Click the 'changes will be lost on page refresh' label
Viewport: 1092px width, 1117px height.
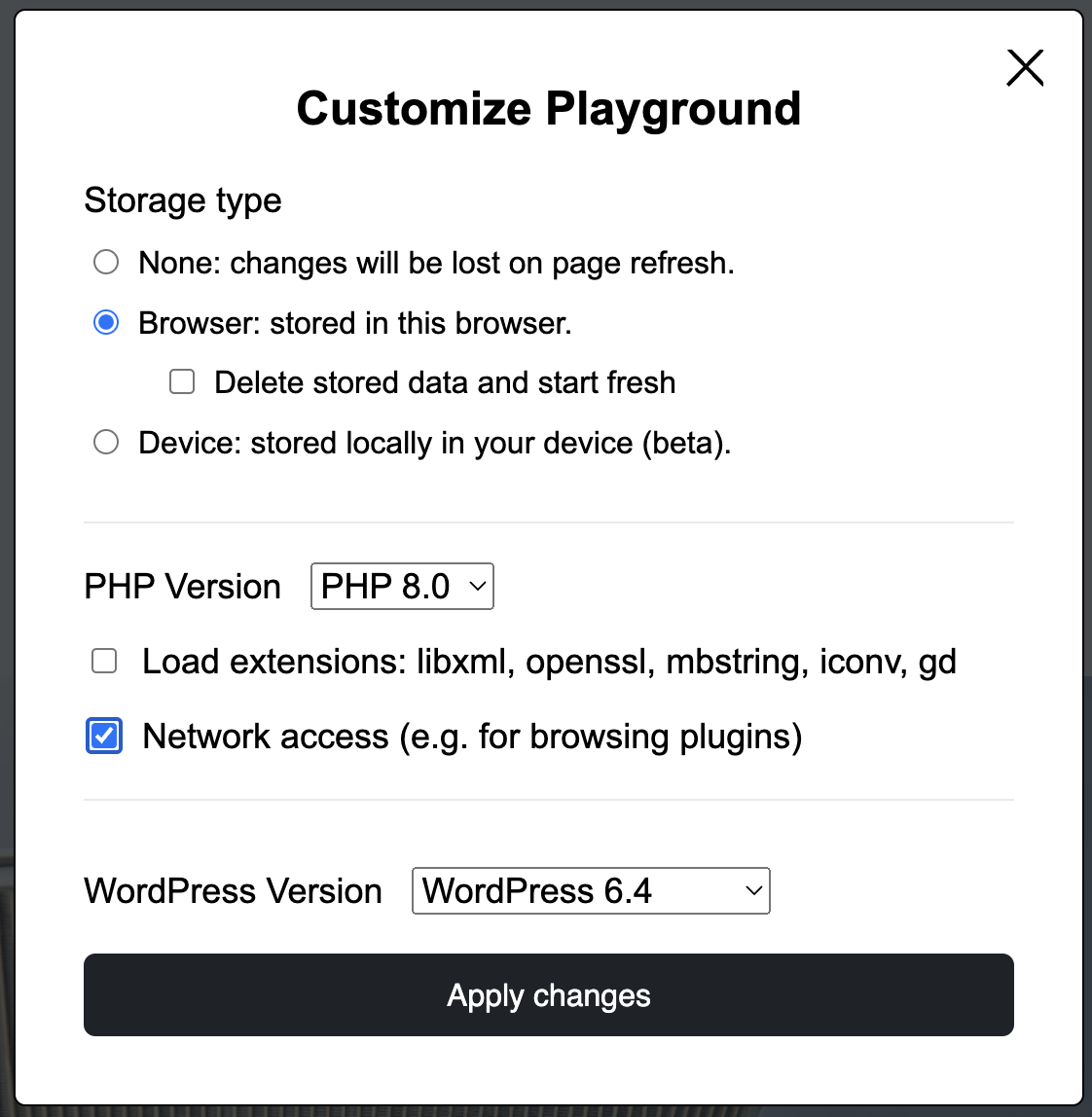(482, 263)
